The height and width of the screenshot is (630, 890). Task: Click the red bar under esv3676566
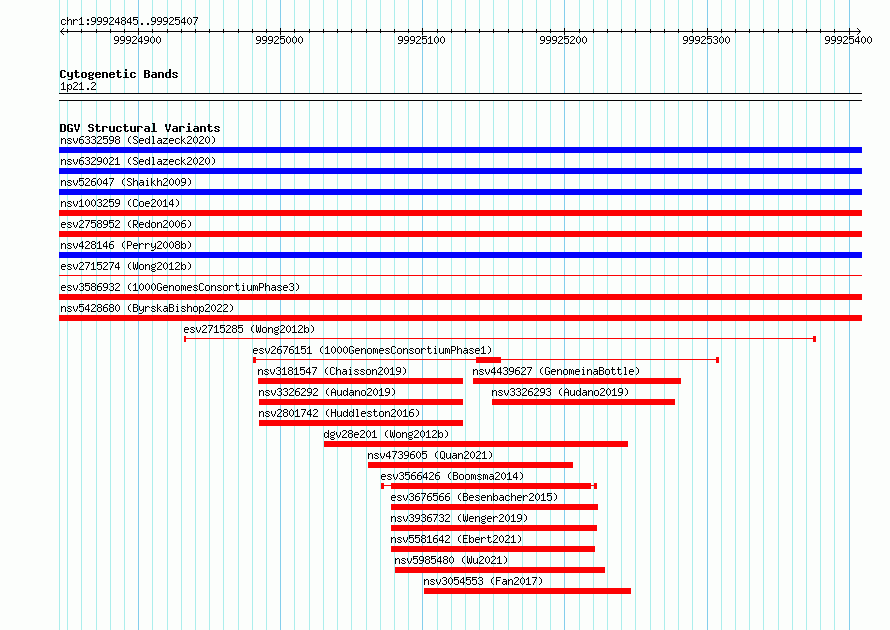pos(494,507)
